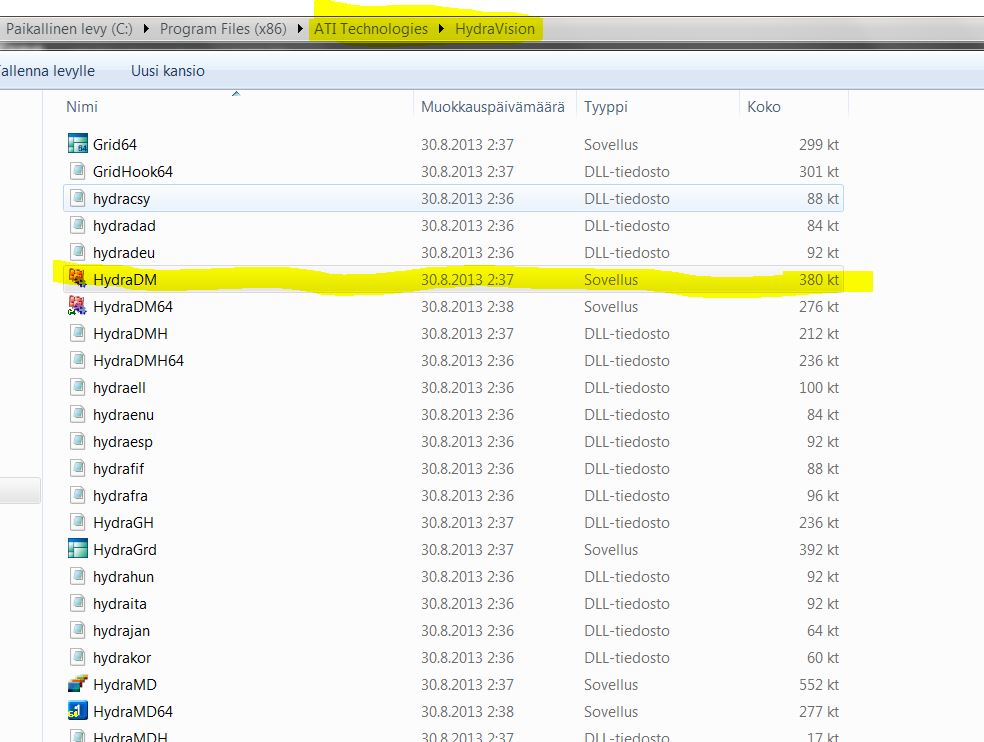
Task: Select the hydrahun file name
Action: pos(123,577)
